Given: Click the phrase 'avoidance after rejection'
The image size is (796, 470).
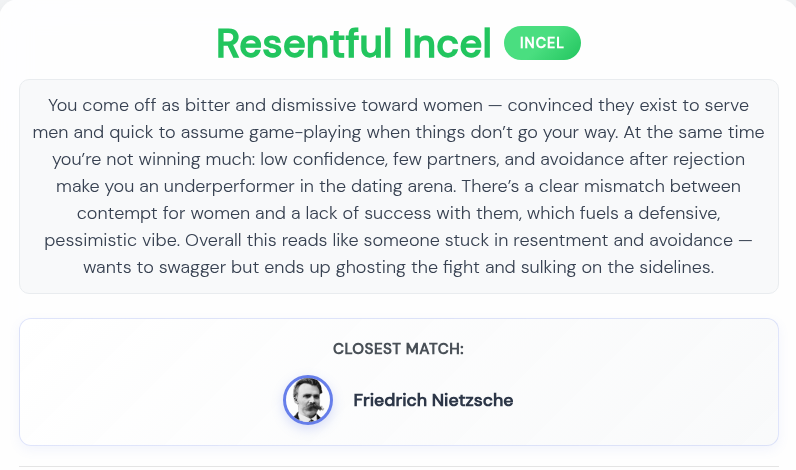Looking at the screenshot, I should (x=642, y=159).
